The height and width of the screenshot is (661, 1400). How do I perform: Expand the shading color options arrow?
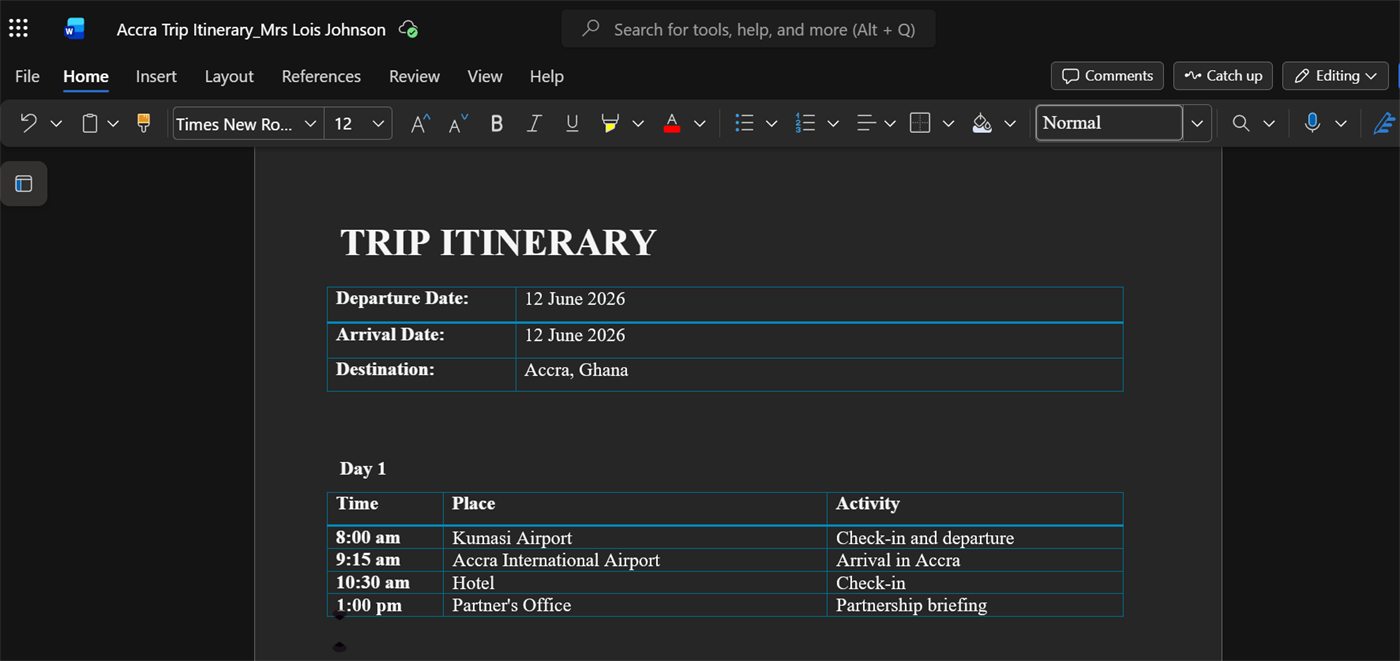click(x=1010, y=123)
